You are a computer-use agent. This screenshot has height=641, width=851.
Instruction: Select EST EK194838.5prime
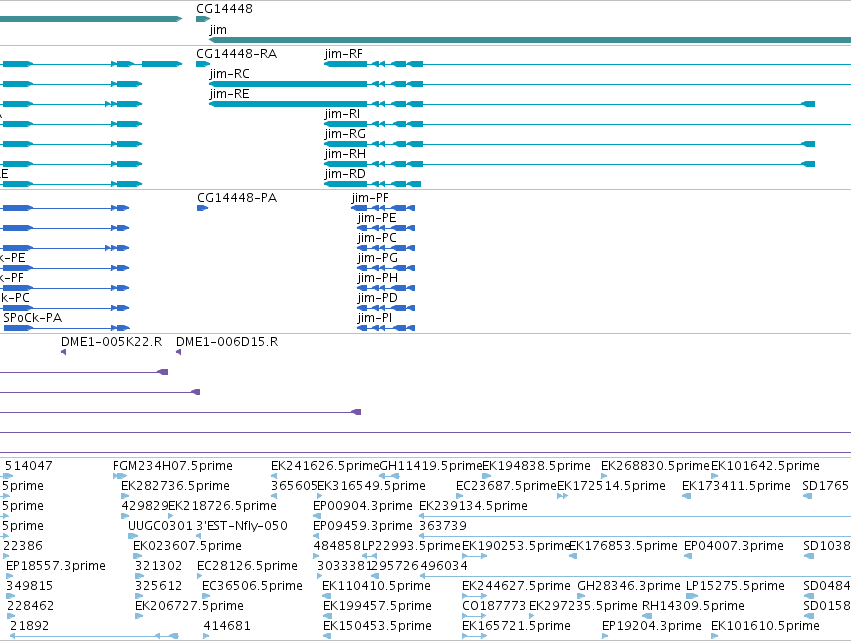[x=536, y=466]
